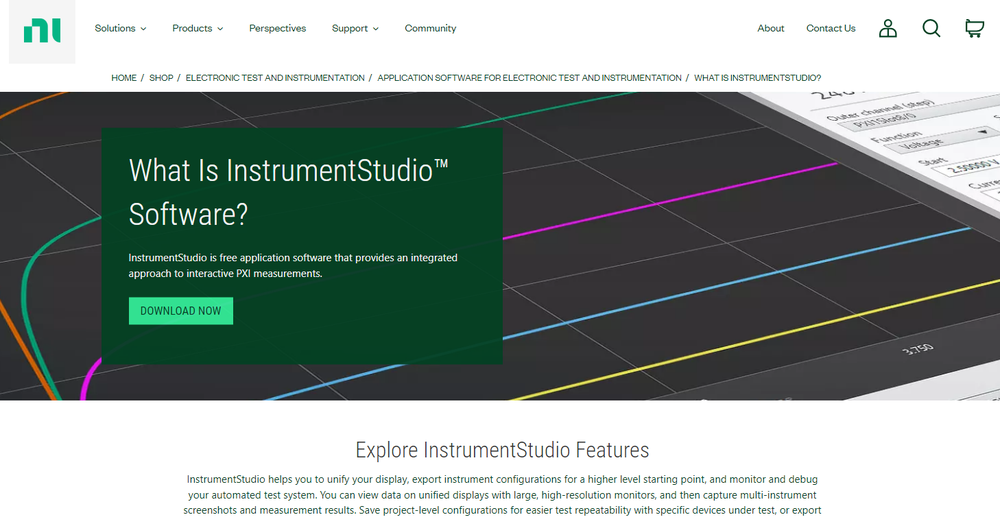
Task: Click the "Explore InstrumentStudio Features" heading
Action: [502, 450]
